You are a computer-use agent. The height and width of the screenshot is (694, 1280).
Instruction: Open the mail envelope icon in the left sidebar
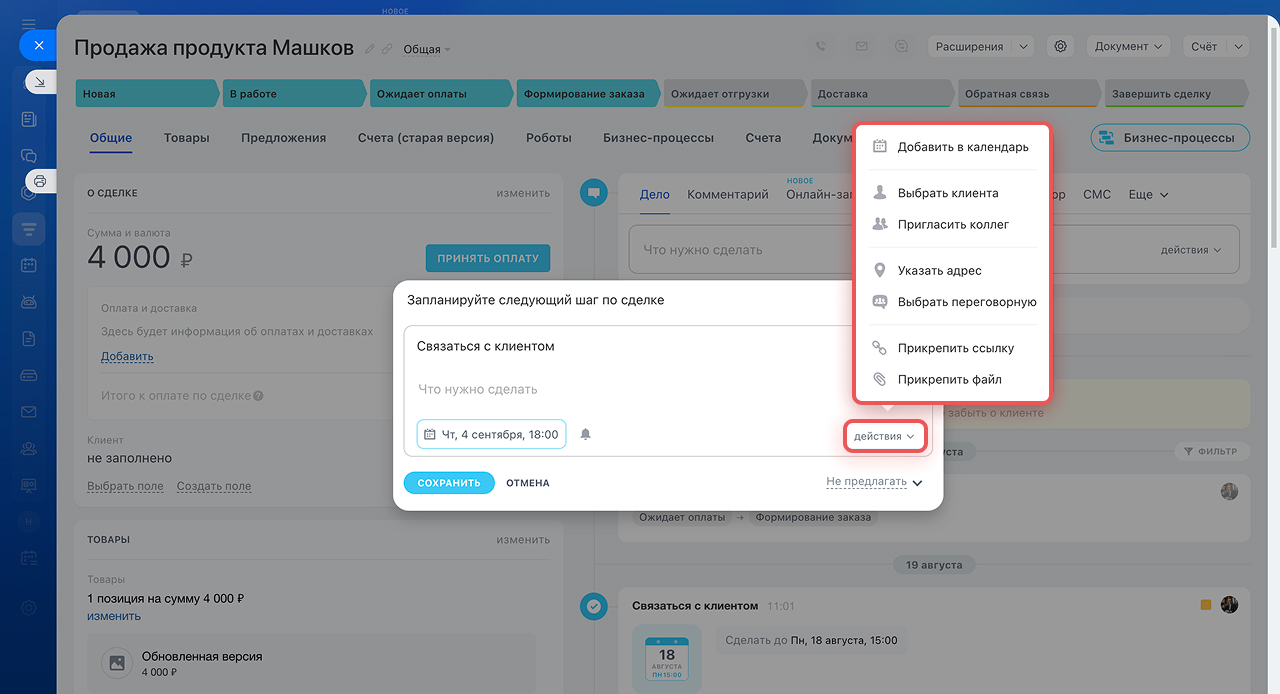[x=29, y=412]
